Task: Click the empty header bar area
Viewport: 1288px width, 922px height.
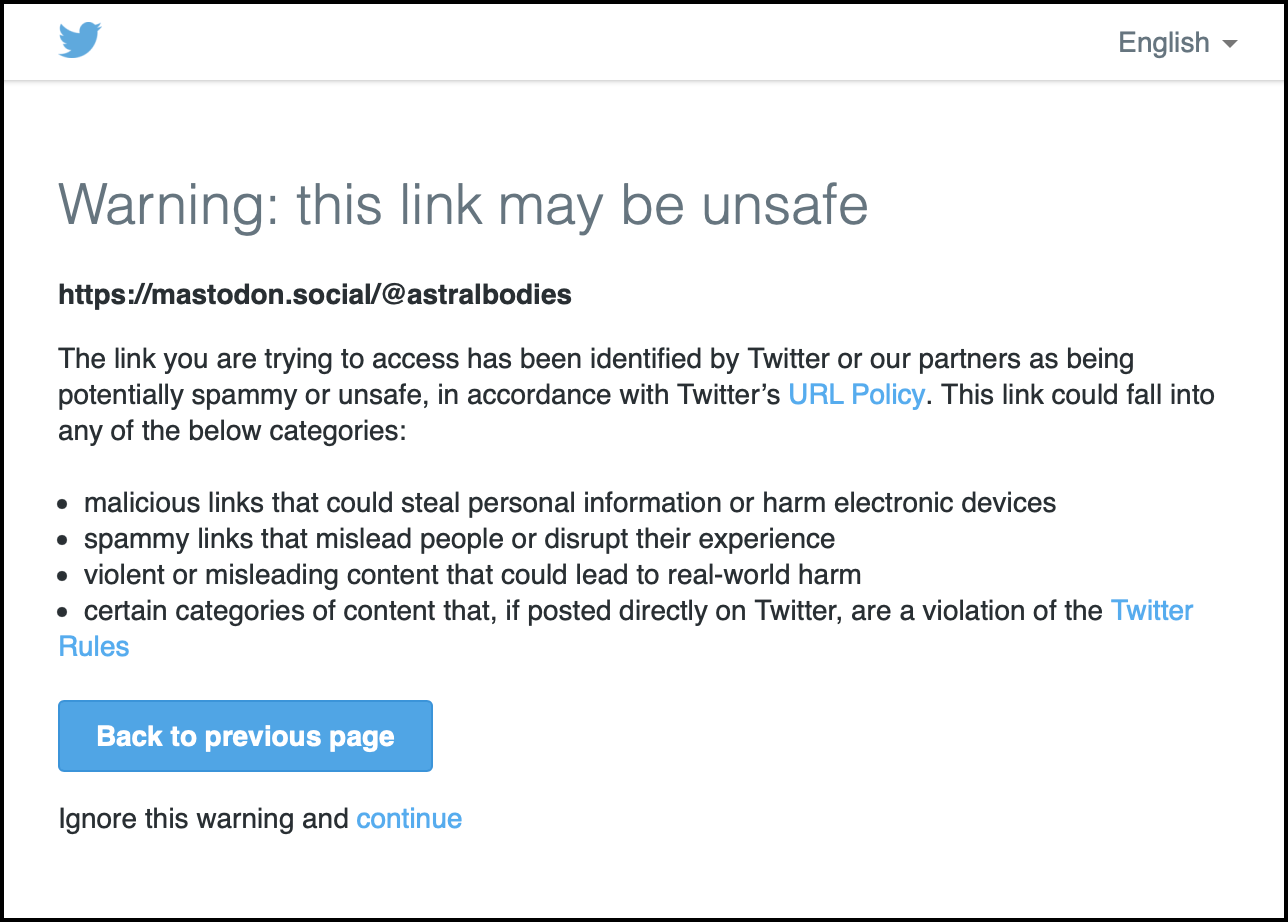Action: point(600,42)
